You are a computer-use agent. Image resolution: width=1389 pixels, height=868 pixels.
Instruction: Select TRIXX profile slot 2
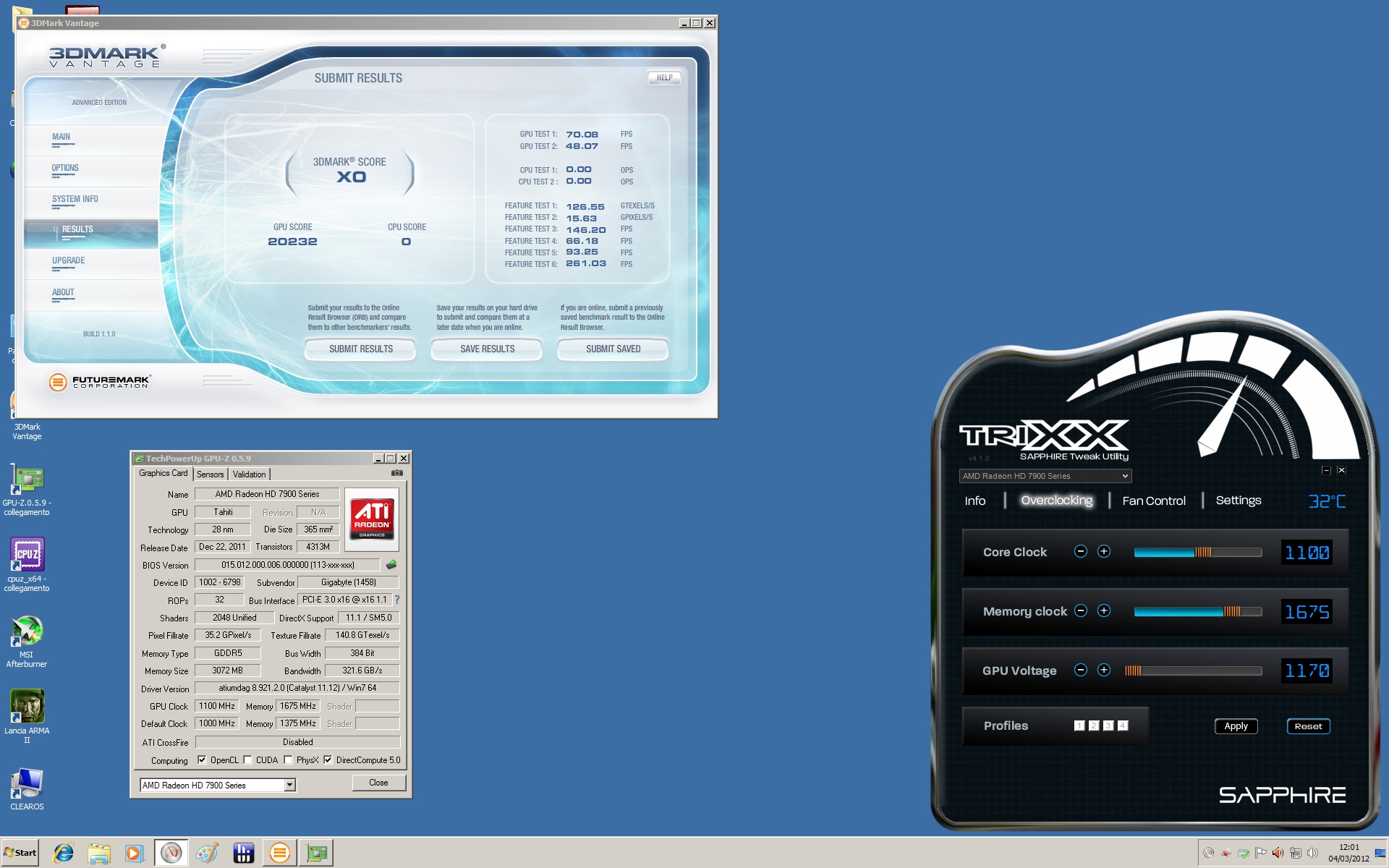click(1094, 726)
